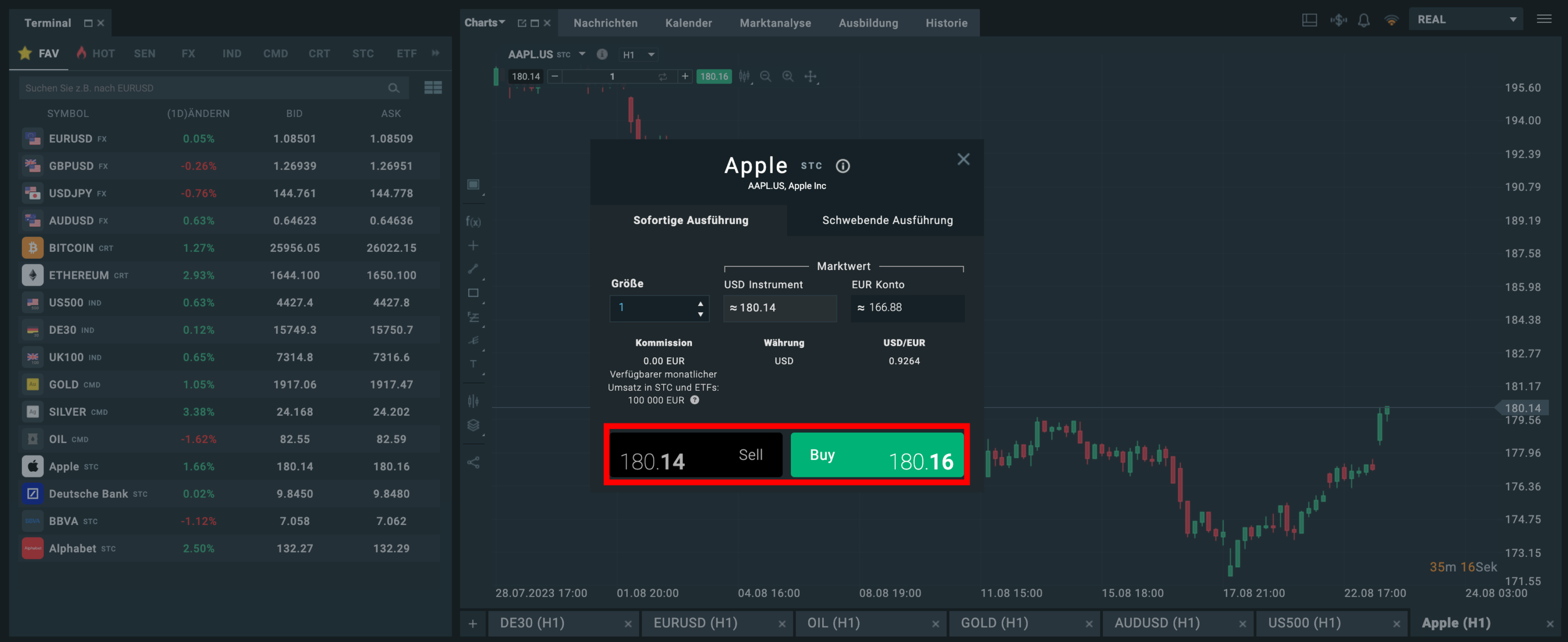
Task: Select the text annotation tool
Action: click(473, 364)
